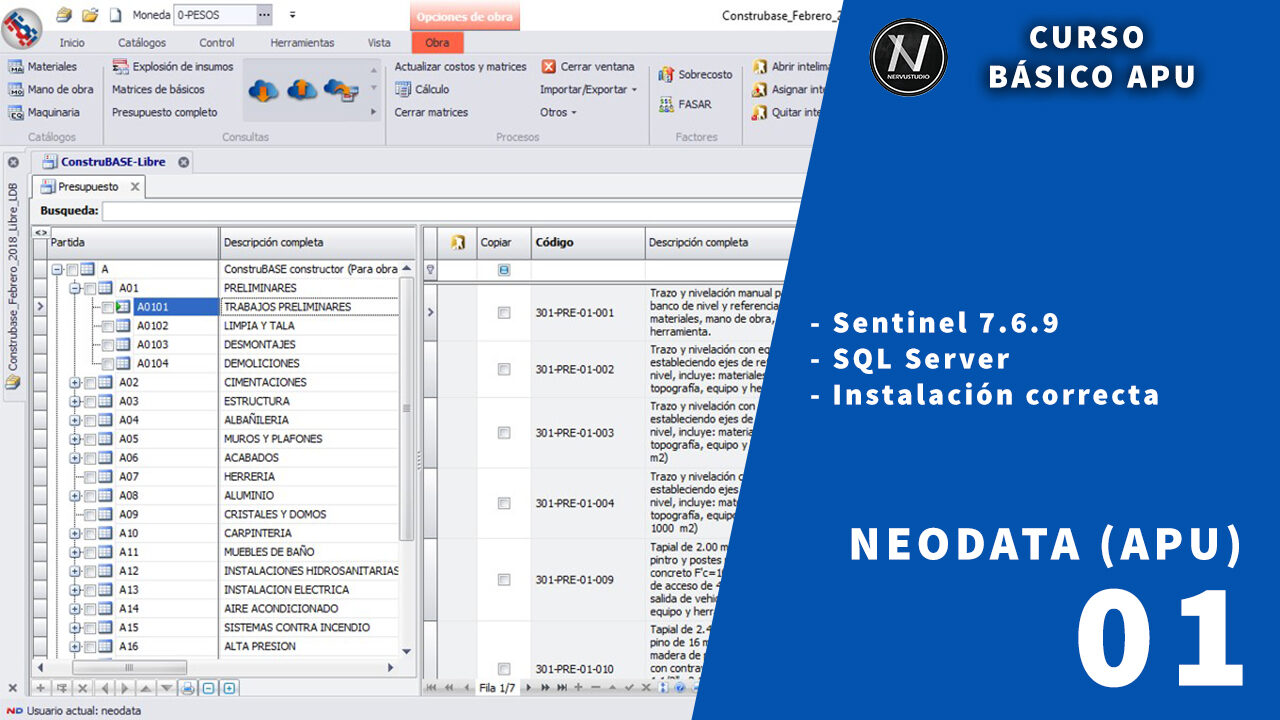The width and height of the screenshot is (1280, 720).
Task: Open the Moneda browse ellipsis button
Action: click(264, 15)
